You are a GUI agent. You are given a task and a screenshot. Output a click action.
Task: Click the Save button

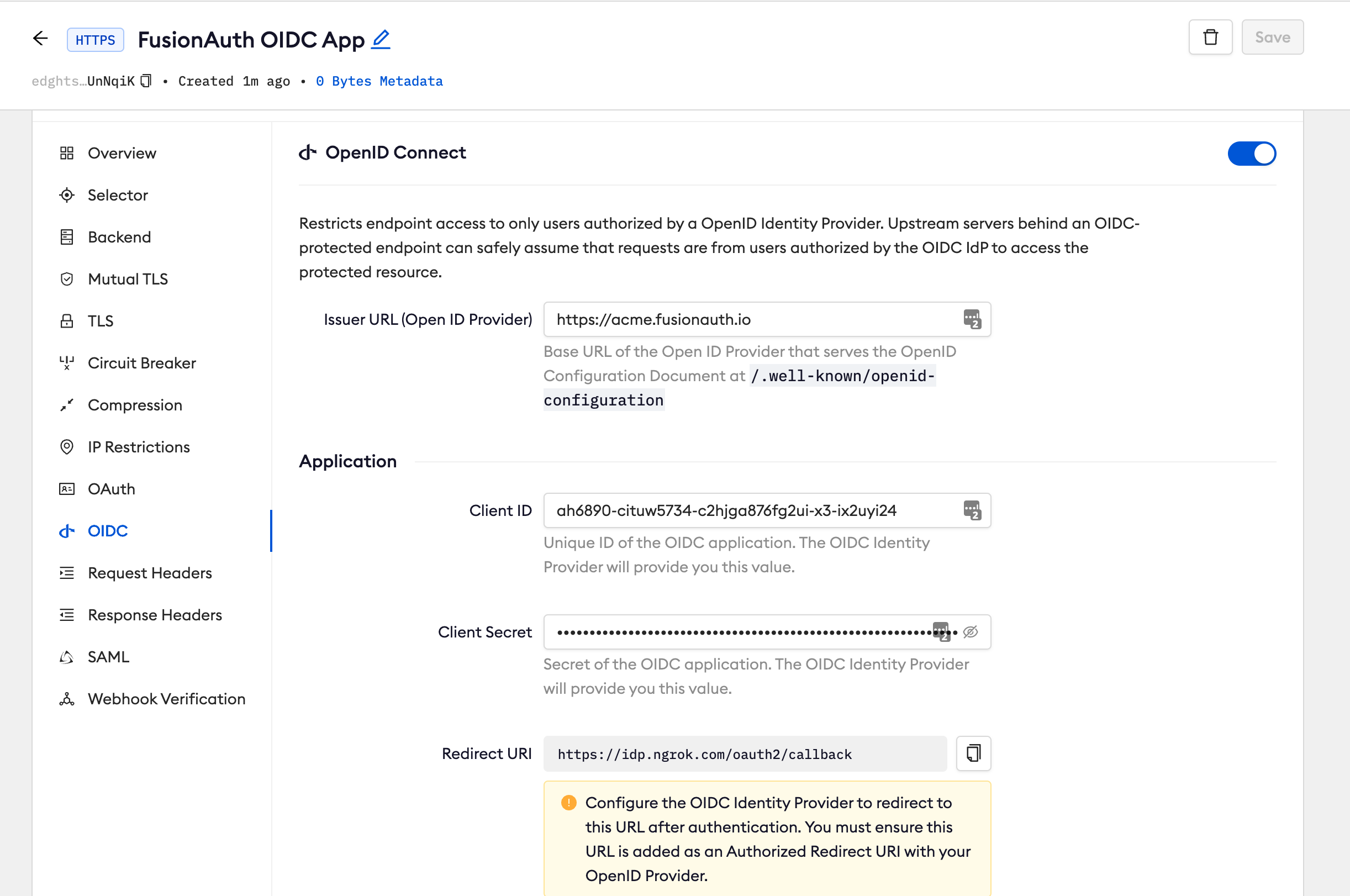point(1272,36)
